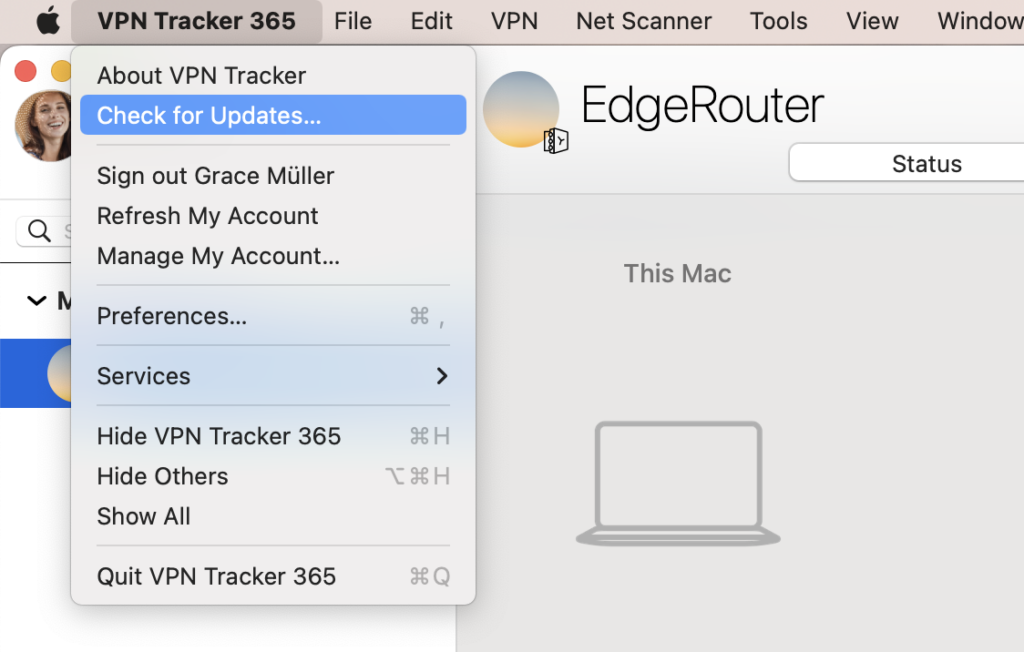1024x652 pixels.
Task: Sign out Grace Müller
Action: click(214, 175)
